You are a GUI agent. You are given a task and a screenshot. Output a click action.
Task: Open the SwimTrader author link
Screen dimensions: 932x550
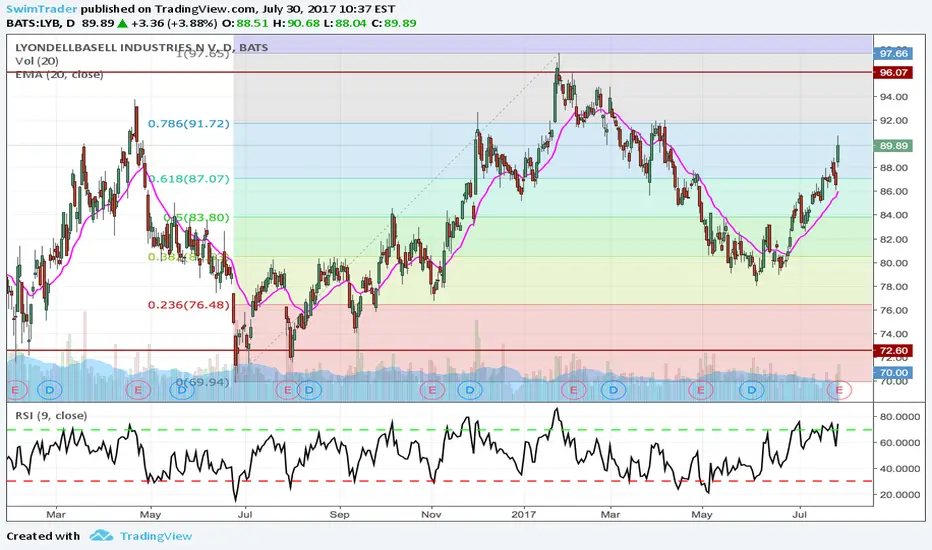(42, 9)
